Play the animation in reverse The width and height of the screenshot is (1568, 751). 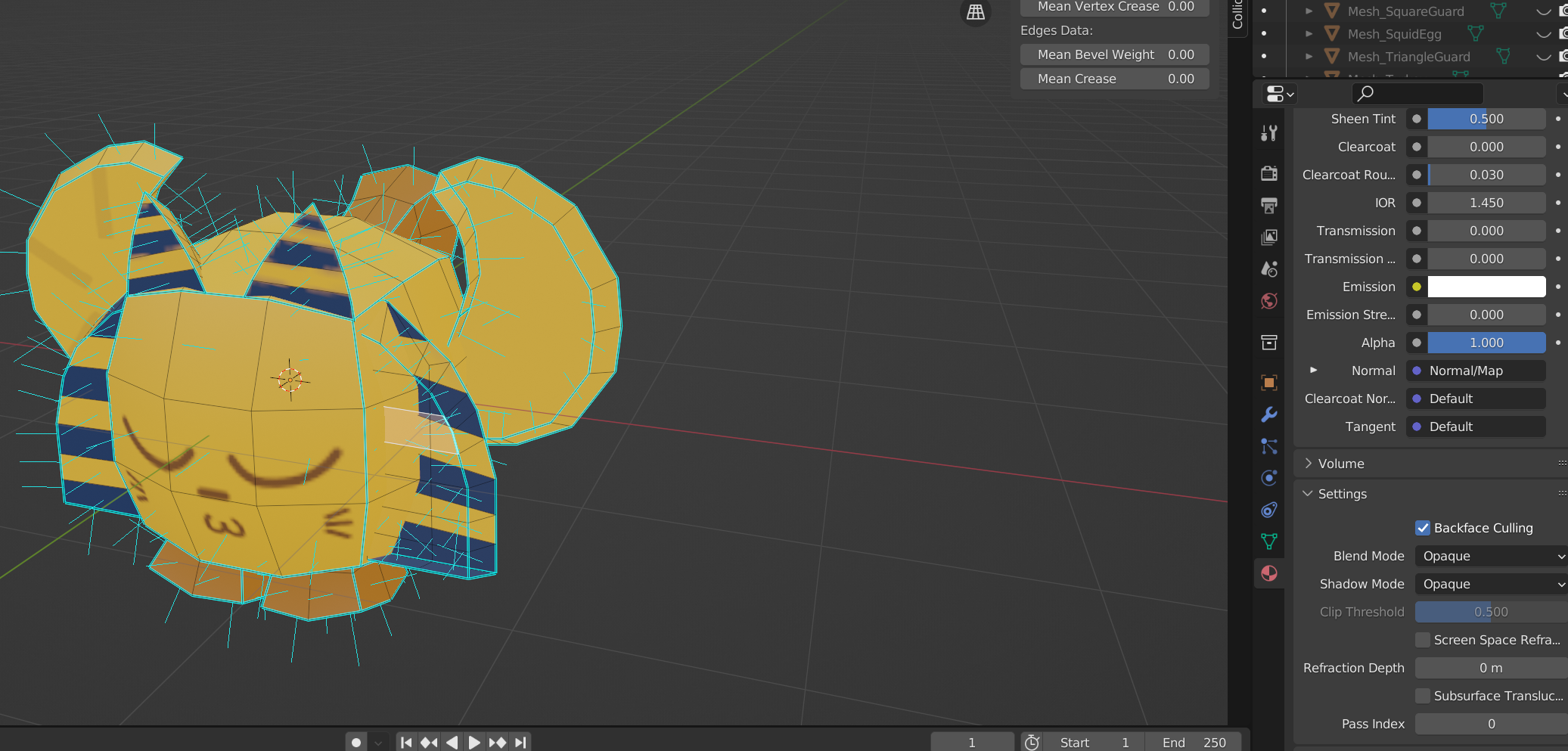[x=452, y=742]
